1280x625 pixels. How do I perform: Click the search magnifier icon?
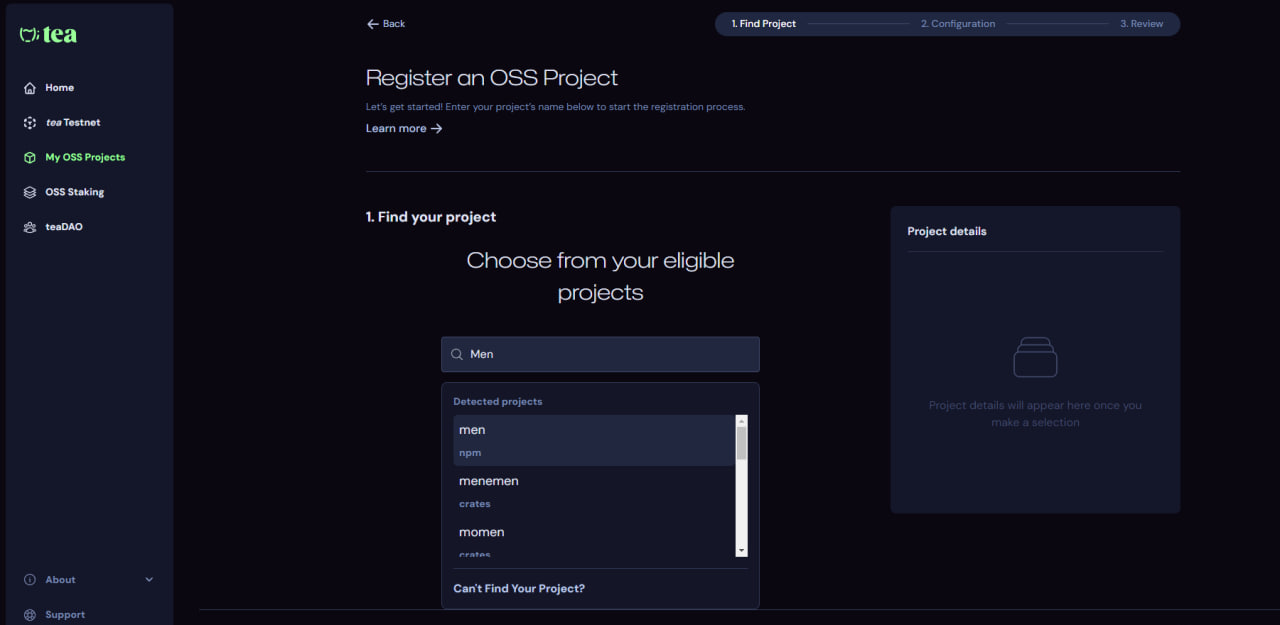457,354
